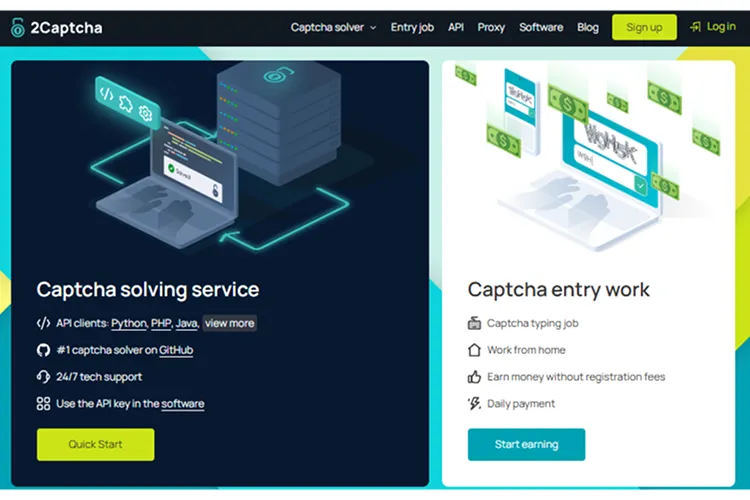Click the #1 captcha solver on text
Screen dimensions: 750x500
(107, 350)
